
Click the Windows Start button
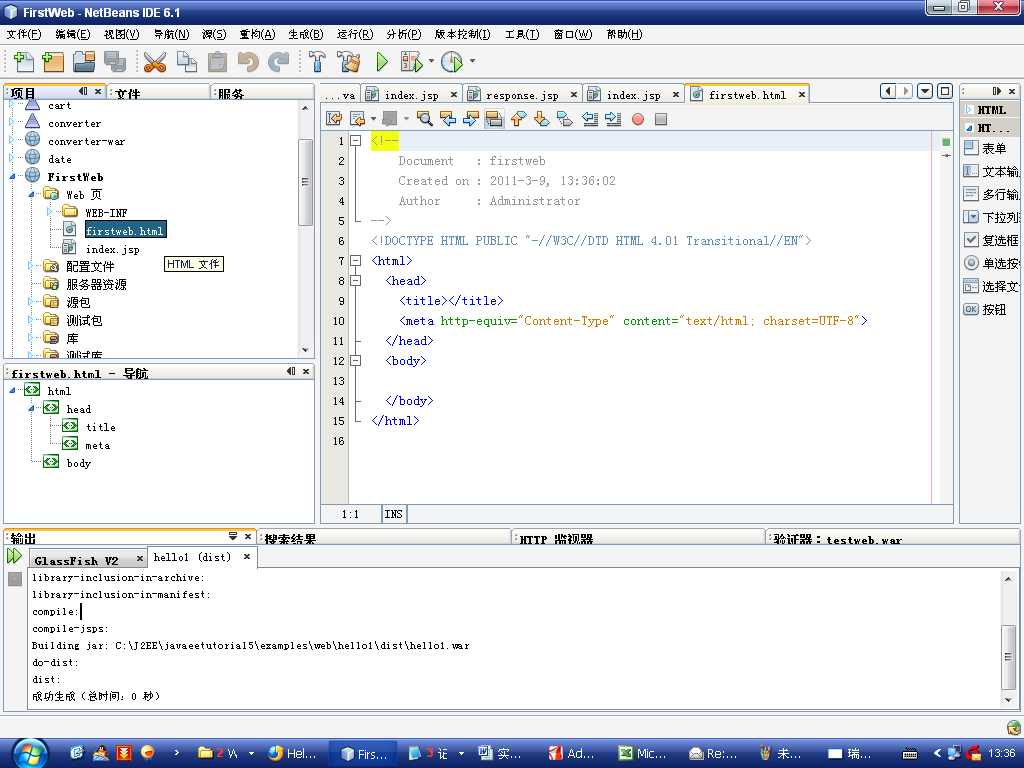click(29, 753)
